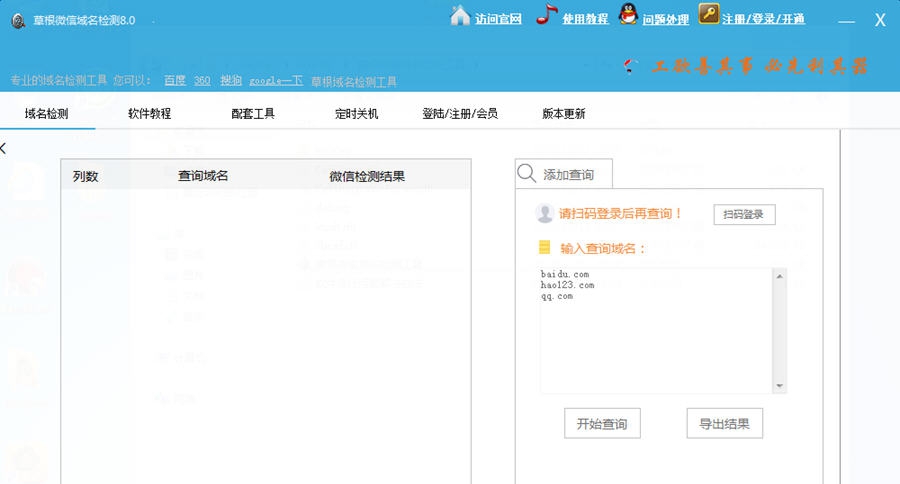Switch to the 配套工具 tab

coord(253,114)
